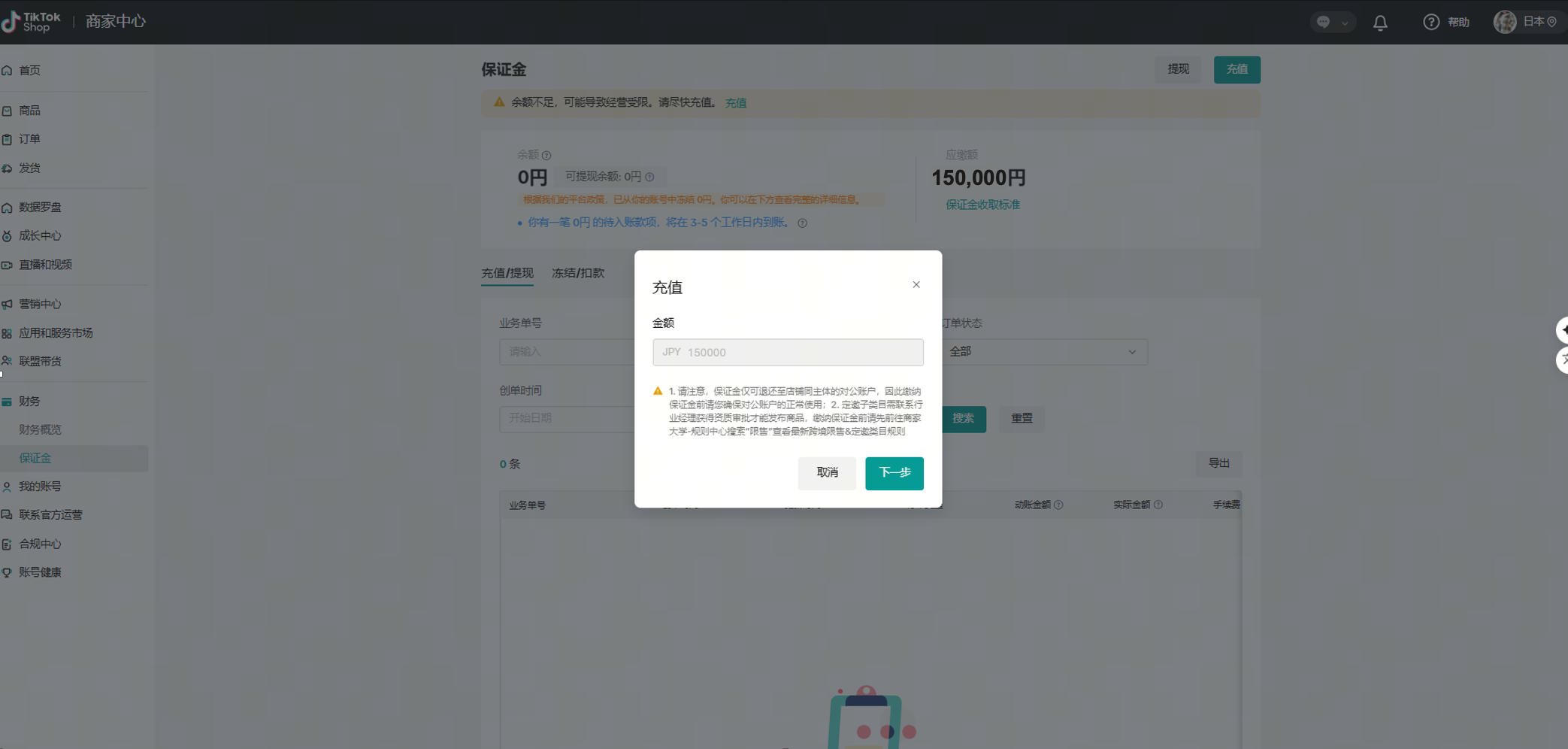Open the 日本 region selector
The image size is (1568, 749).
click(1539, 22)
